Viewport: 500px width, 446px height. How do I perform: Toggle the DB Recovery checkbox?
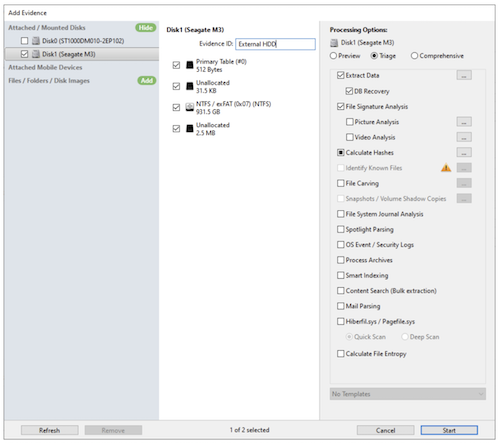tap(349, 91)
